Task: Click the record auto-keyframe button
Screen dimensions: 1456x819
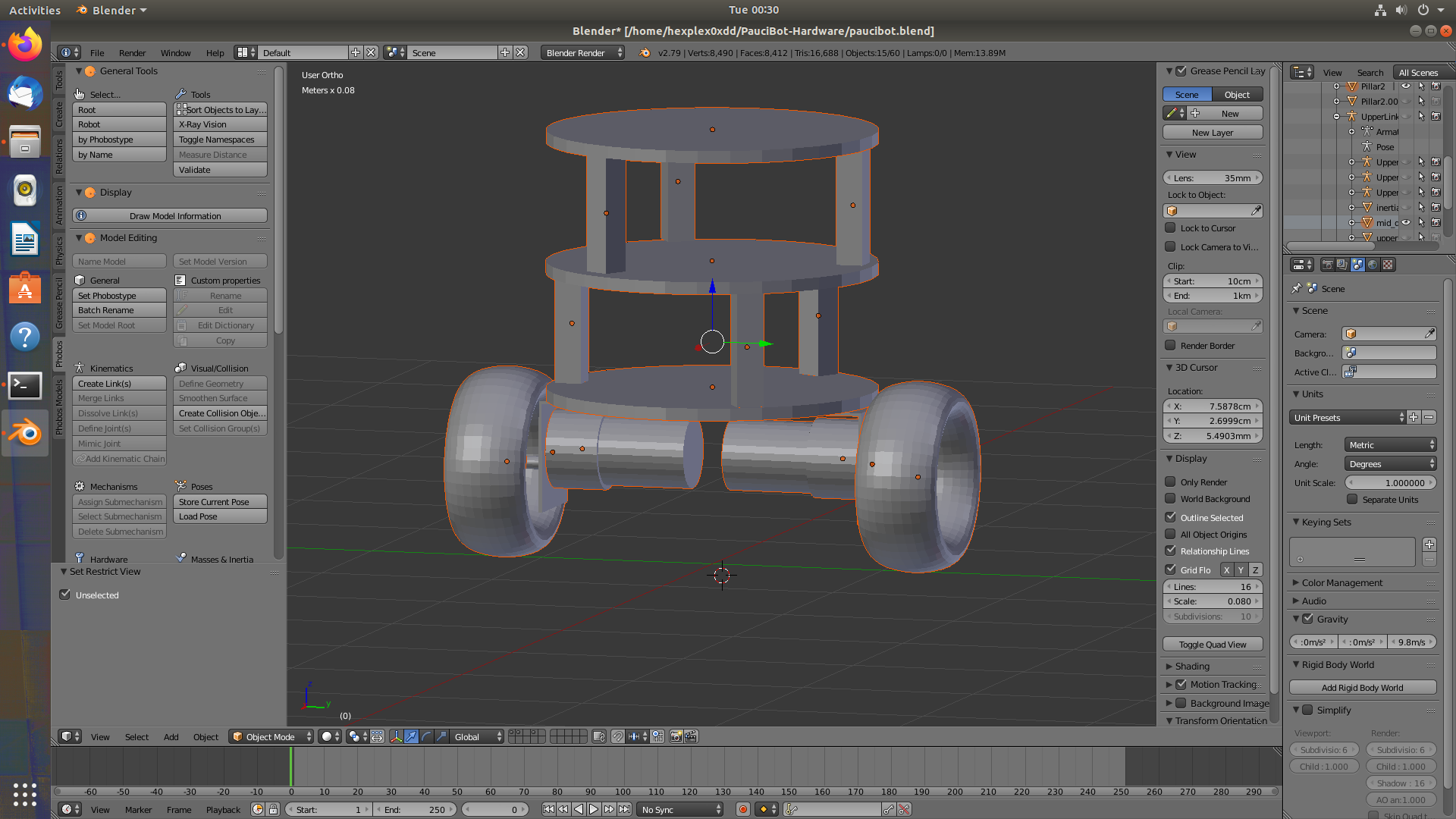Action: click(x=743, y=809)
